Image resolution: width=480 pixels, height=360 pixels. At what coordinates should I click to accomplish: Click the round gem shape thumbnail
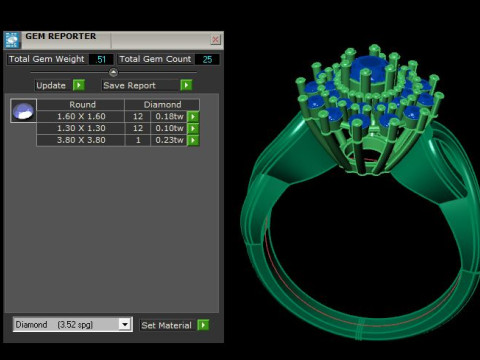coord(23,111)
